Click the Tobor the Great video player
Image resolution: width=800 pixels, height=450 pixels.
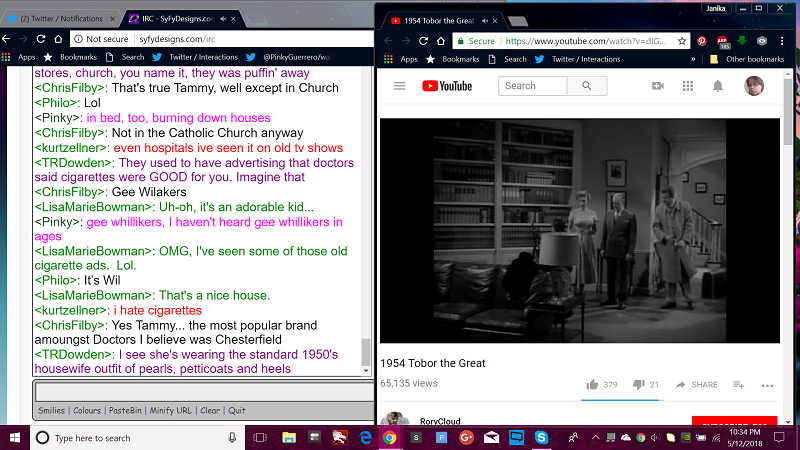coord(580,231)
